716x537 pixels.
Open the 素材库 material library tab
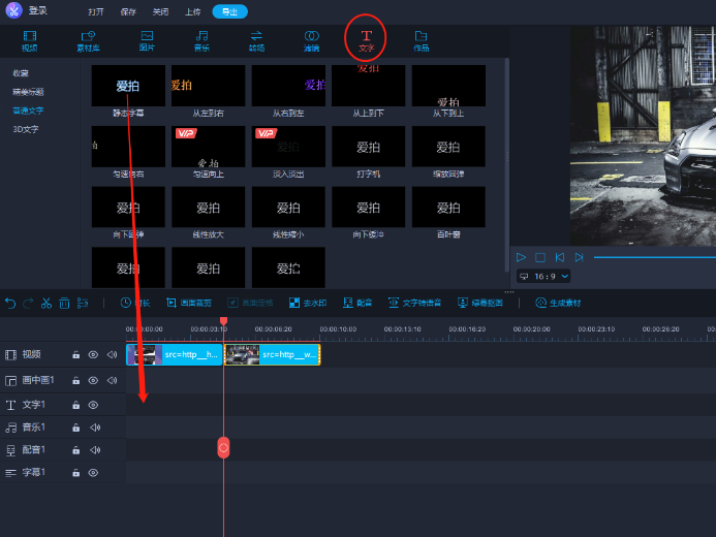pos(88,41)
